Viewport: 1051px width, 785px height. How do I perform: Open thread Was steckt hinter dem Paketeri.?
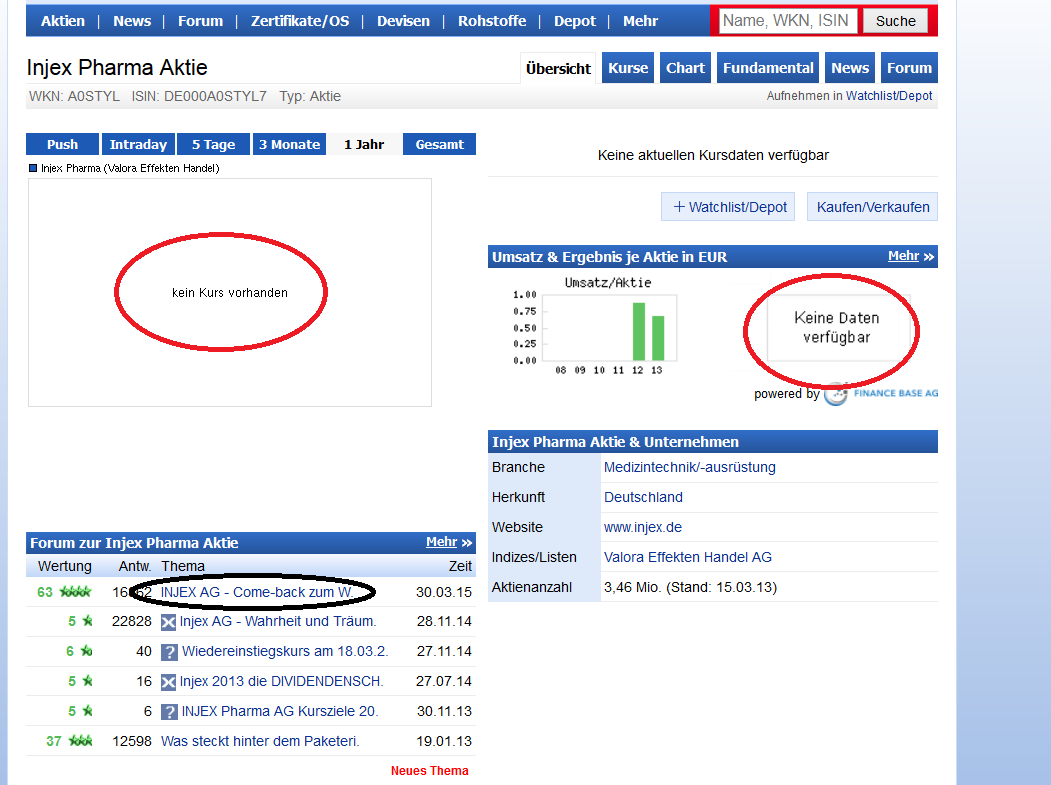pos(260,741)
